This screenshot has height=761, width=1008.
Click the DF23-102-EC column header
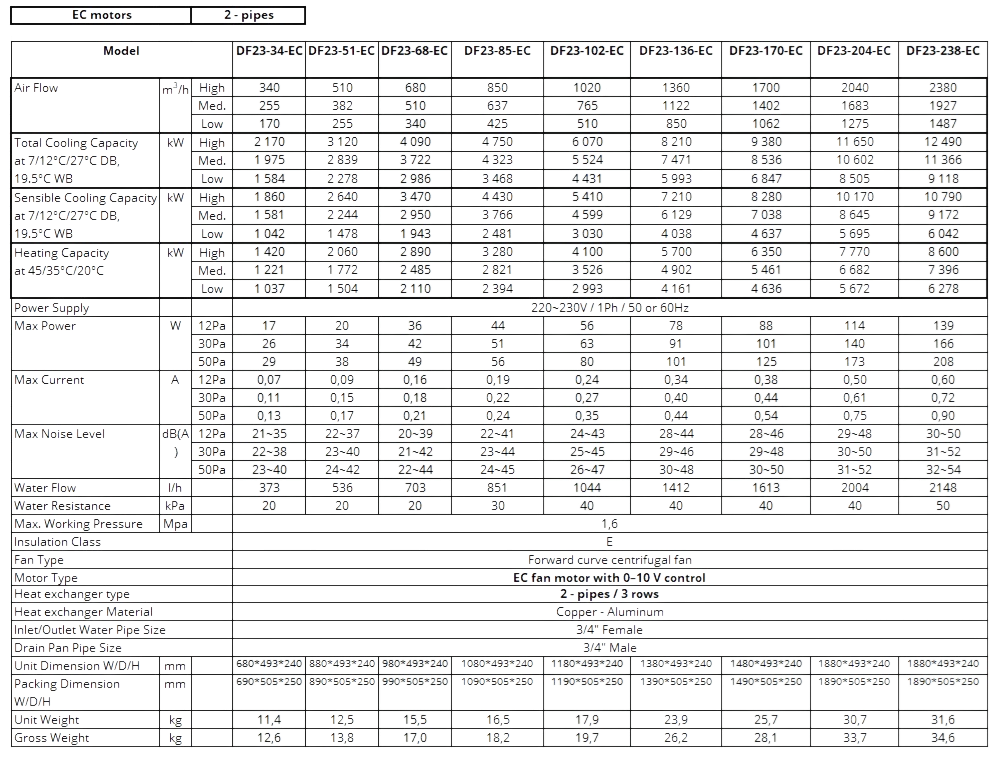tap(587, 50)
